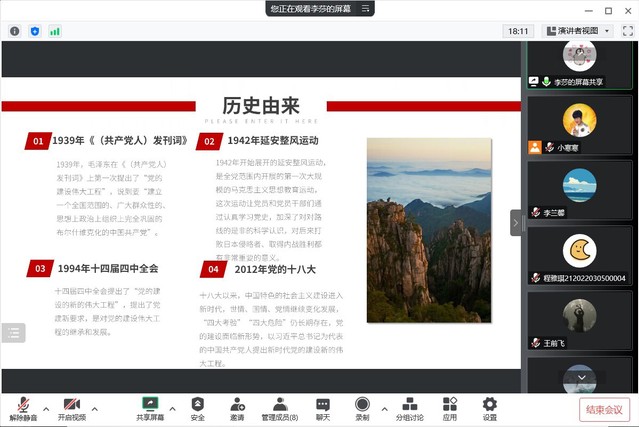Image resolution: width=639 pixels, height=427 pixels.
Task: Click the mountain landscape photo on slide
Action: [x=429, y=231]
